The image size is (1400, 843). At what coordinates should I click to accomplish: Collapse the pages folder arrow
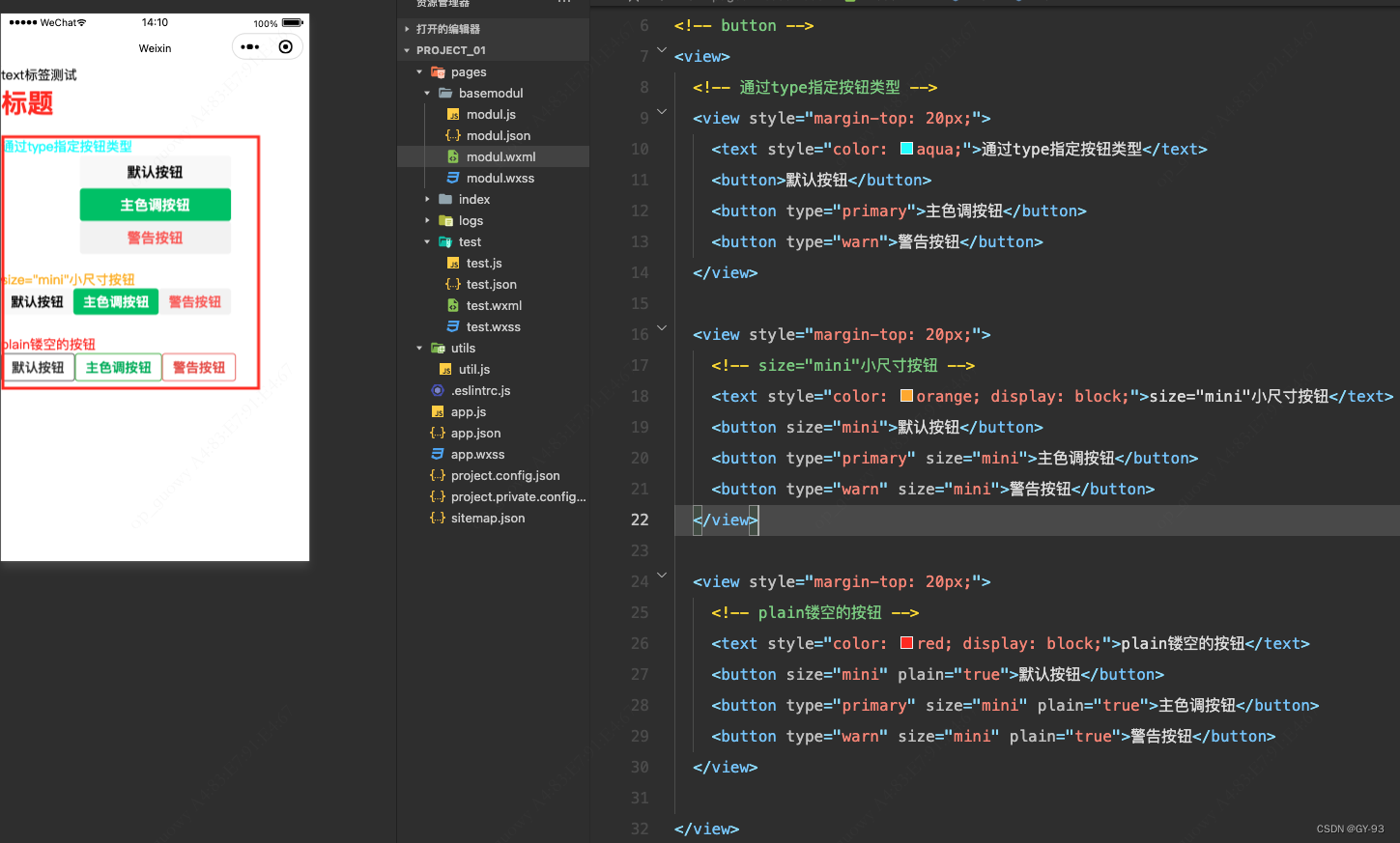419,71
